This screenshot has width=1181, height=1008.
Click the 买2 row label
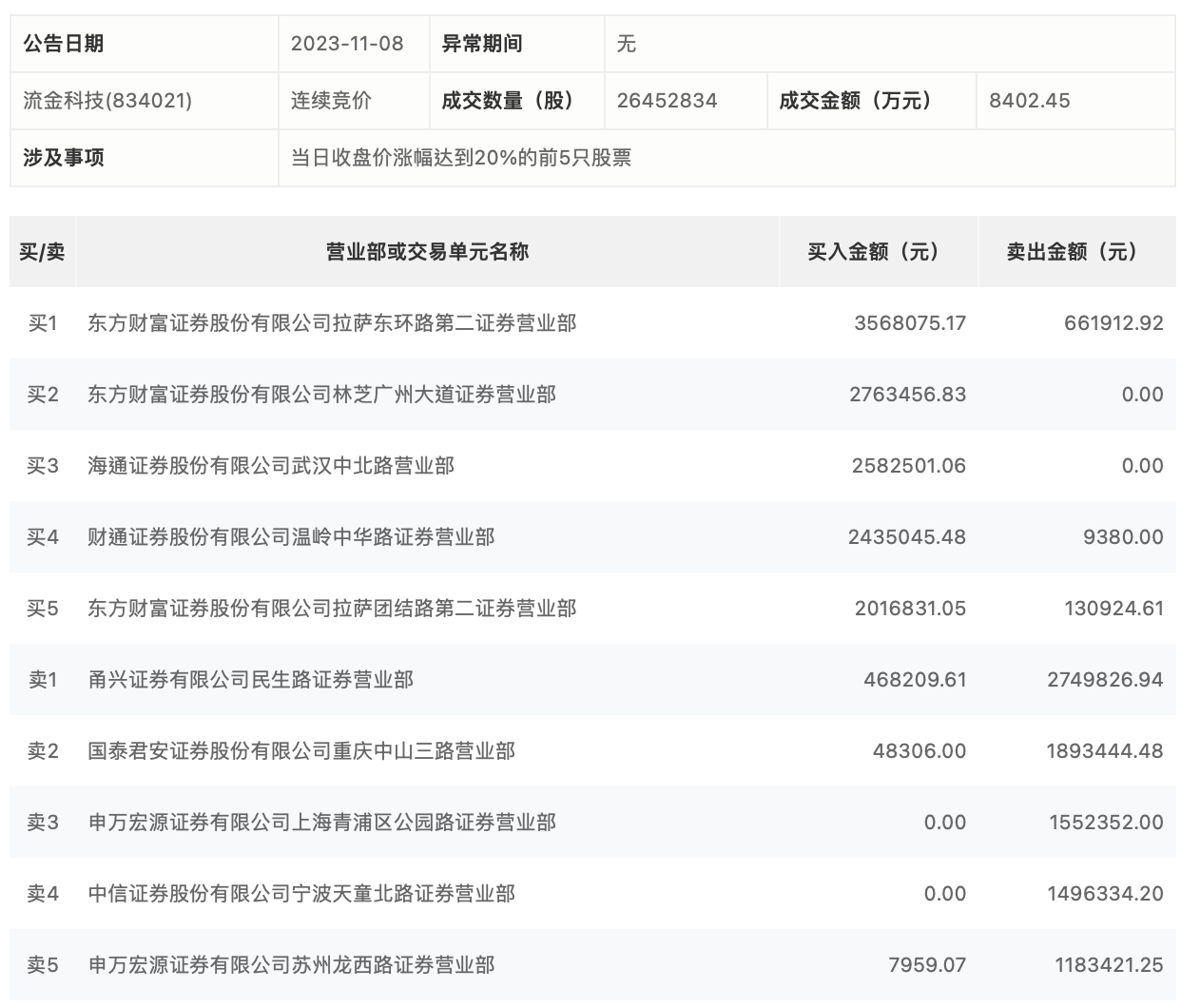tap(43, 395)
